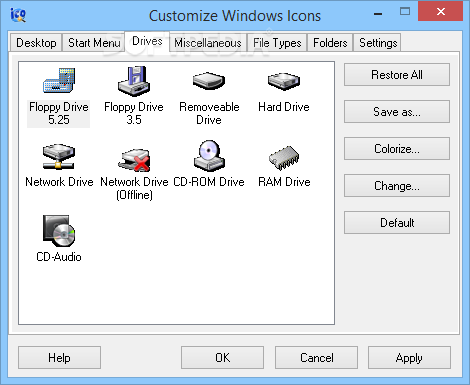Screen dimensions: 470x385
Task: Open Help
Action: [x=59, y=358]
